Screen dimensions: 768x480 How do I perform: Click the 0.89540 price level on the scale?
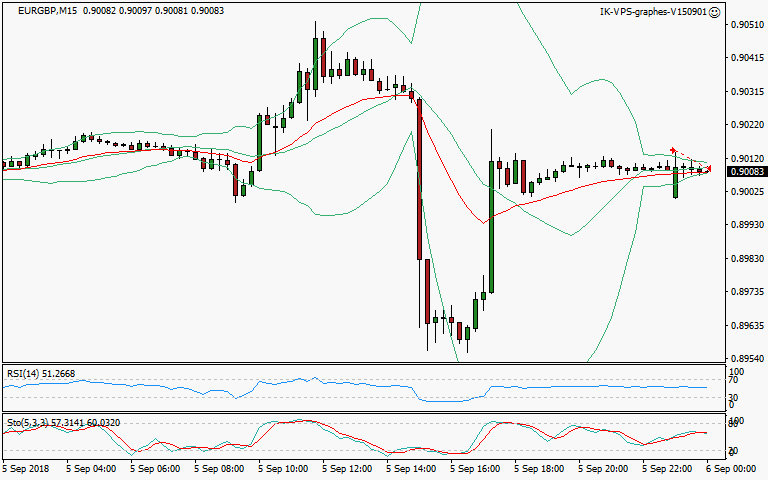745,359
